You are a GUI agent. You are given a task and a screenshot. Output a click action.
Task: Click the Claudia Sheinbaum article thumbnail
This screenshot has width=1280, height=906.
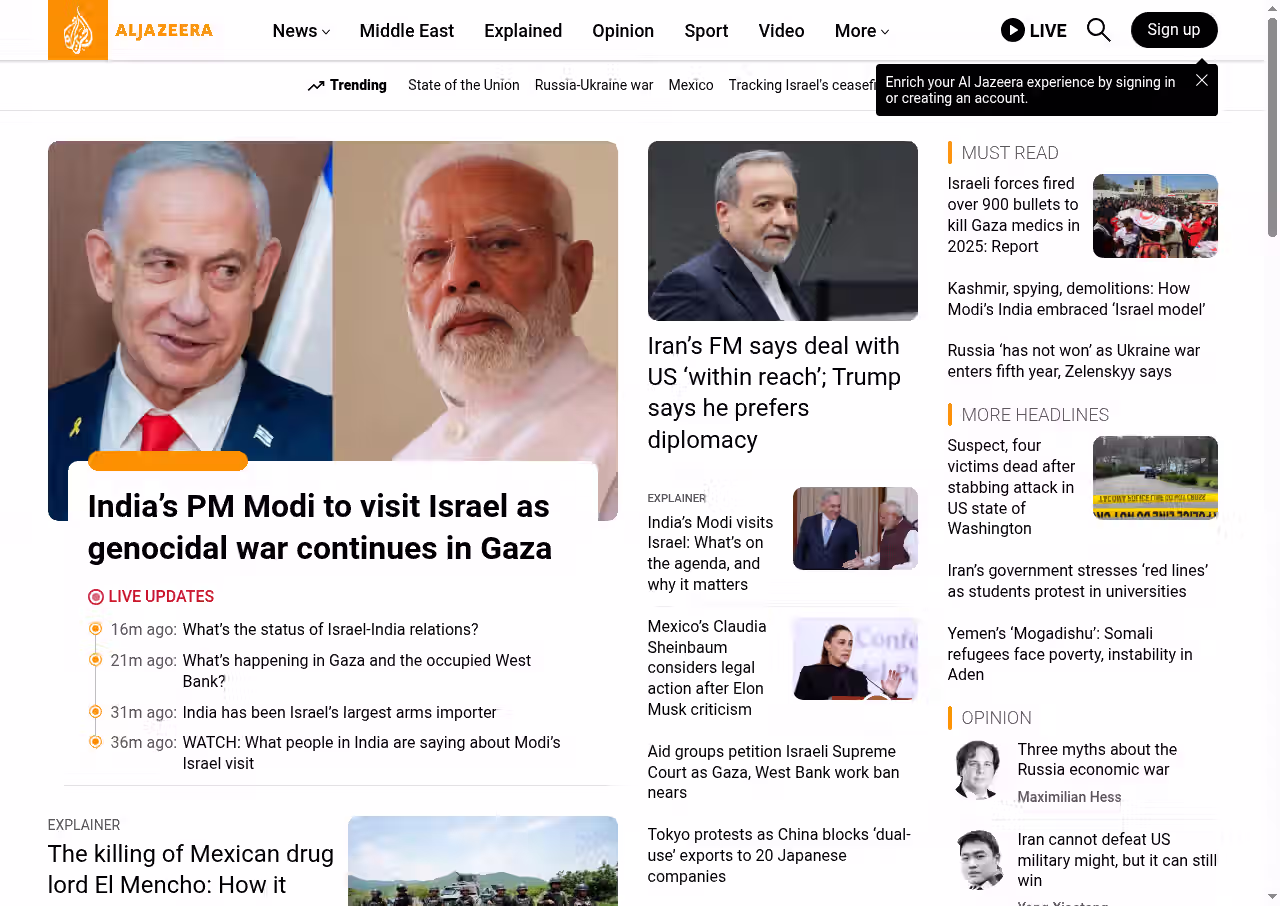(855, 658)
